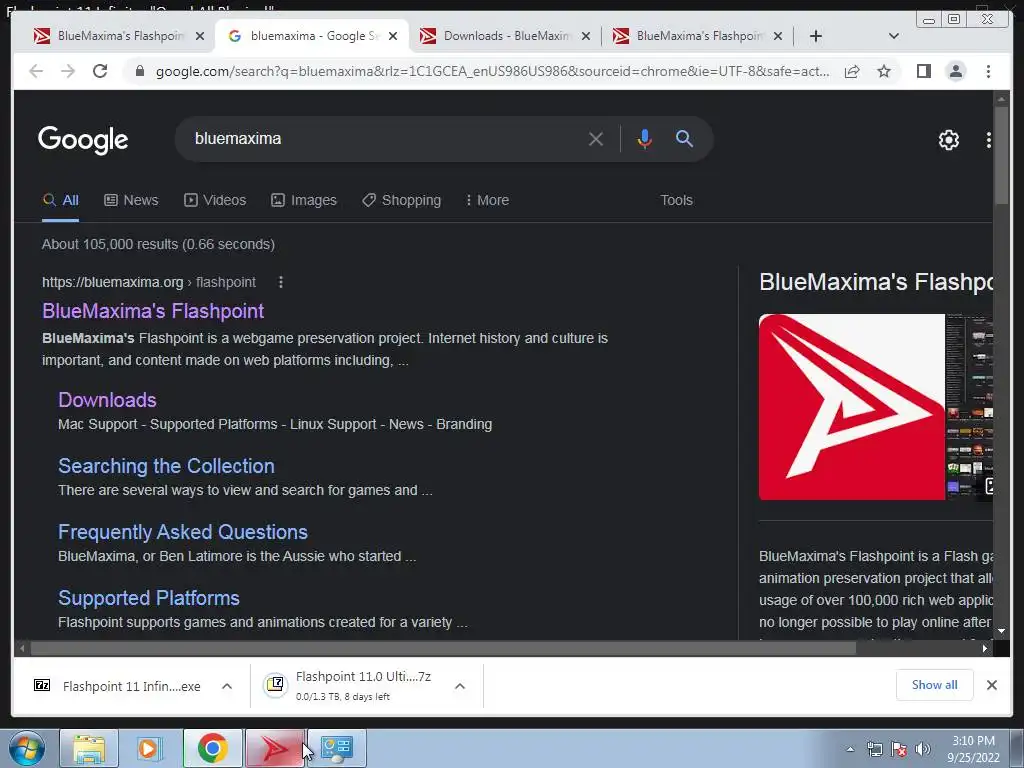Viewport: 1024px width, 768px height.
Task: Open the Google options menu beside the gear
Action: (x=988, y=140)
